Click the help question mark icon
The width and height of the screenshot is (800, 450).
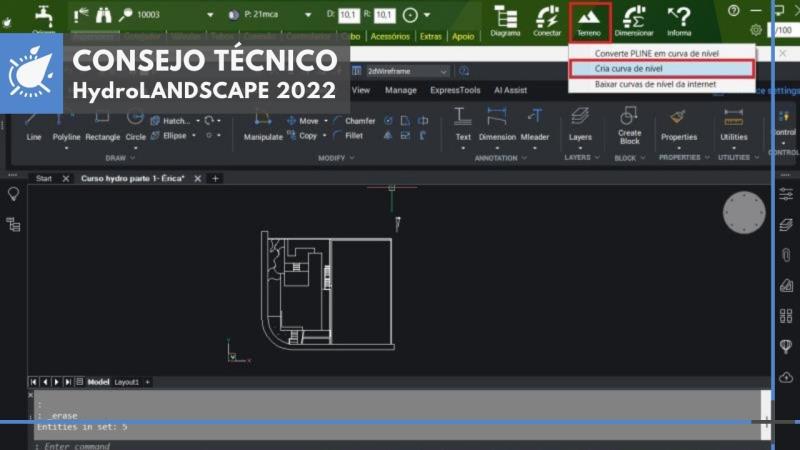[734, 11]
